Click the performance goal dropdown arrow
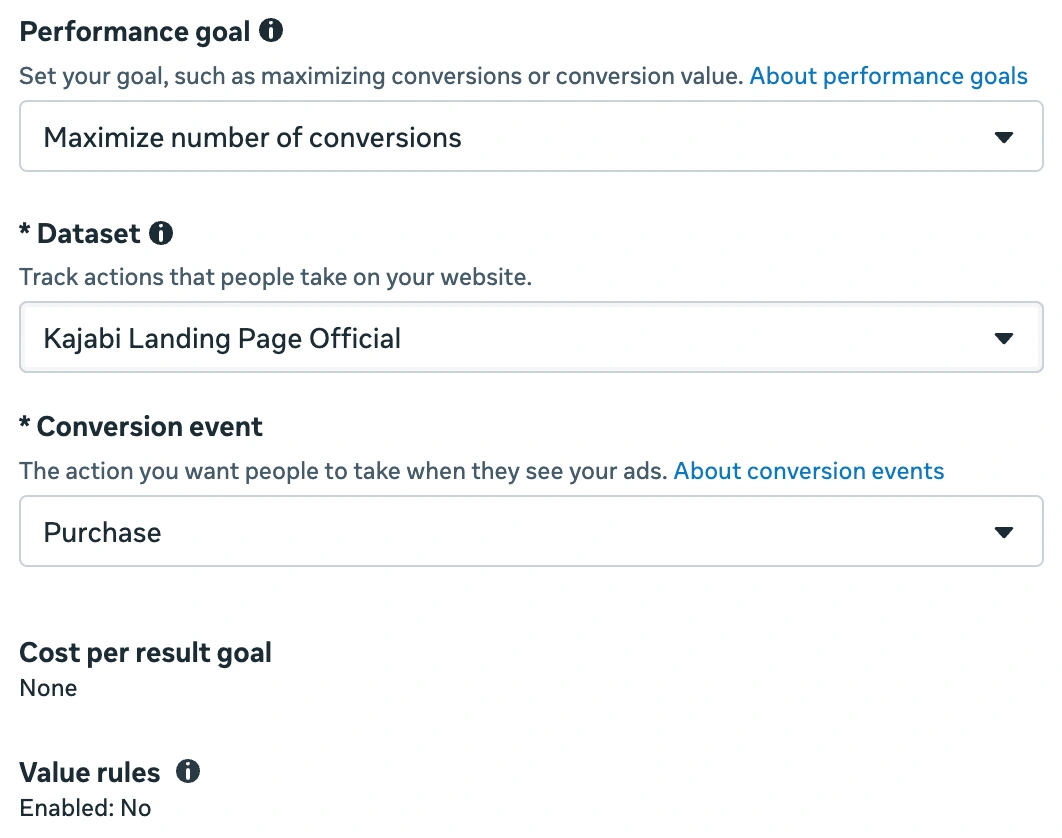The image size is (1062, 838). pyautogui.click(x=1004, y=138)
